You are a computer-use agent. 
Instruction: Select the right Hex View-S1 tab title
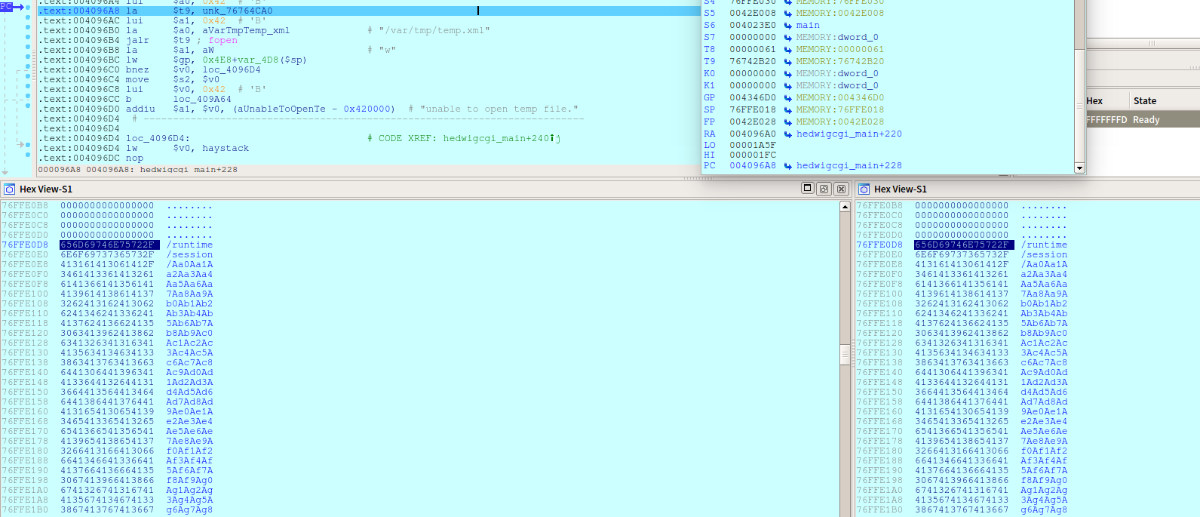point(900,189)
